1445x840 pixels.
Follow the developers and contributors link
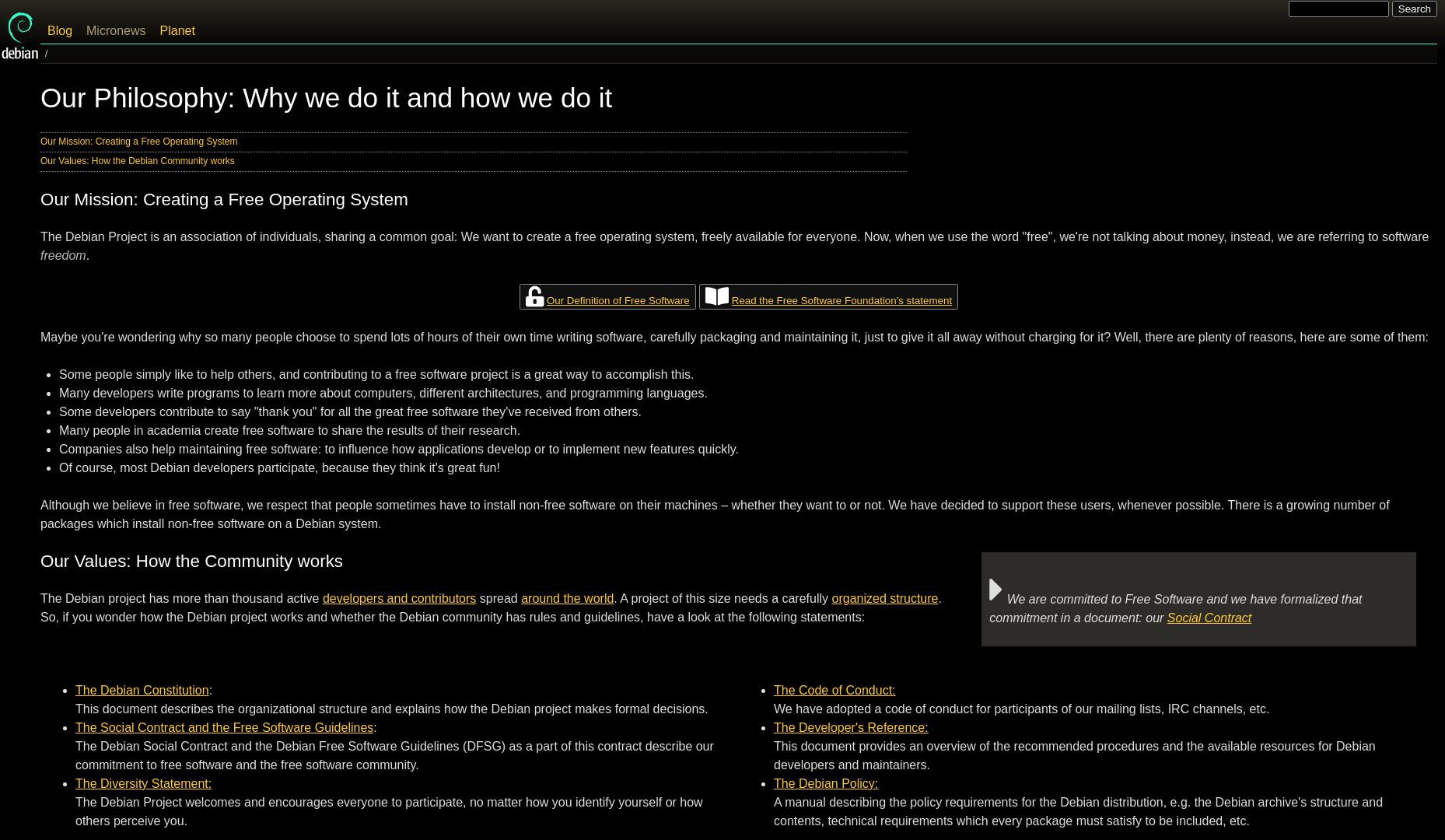[399, 598]
